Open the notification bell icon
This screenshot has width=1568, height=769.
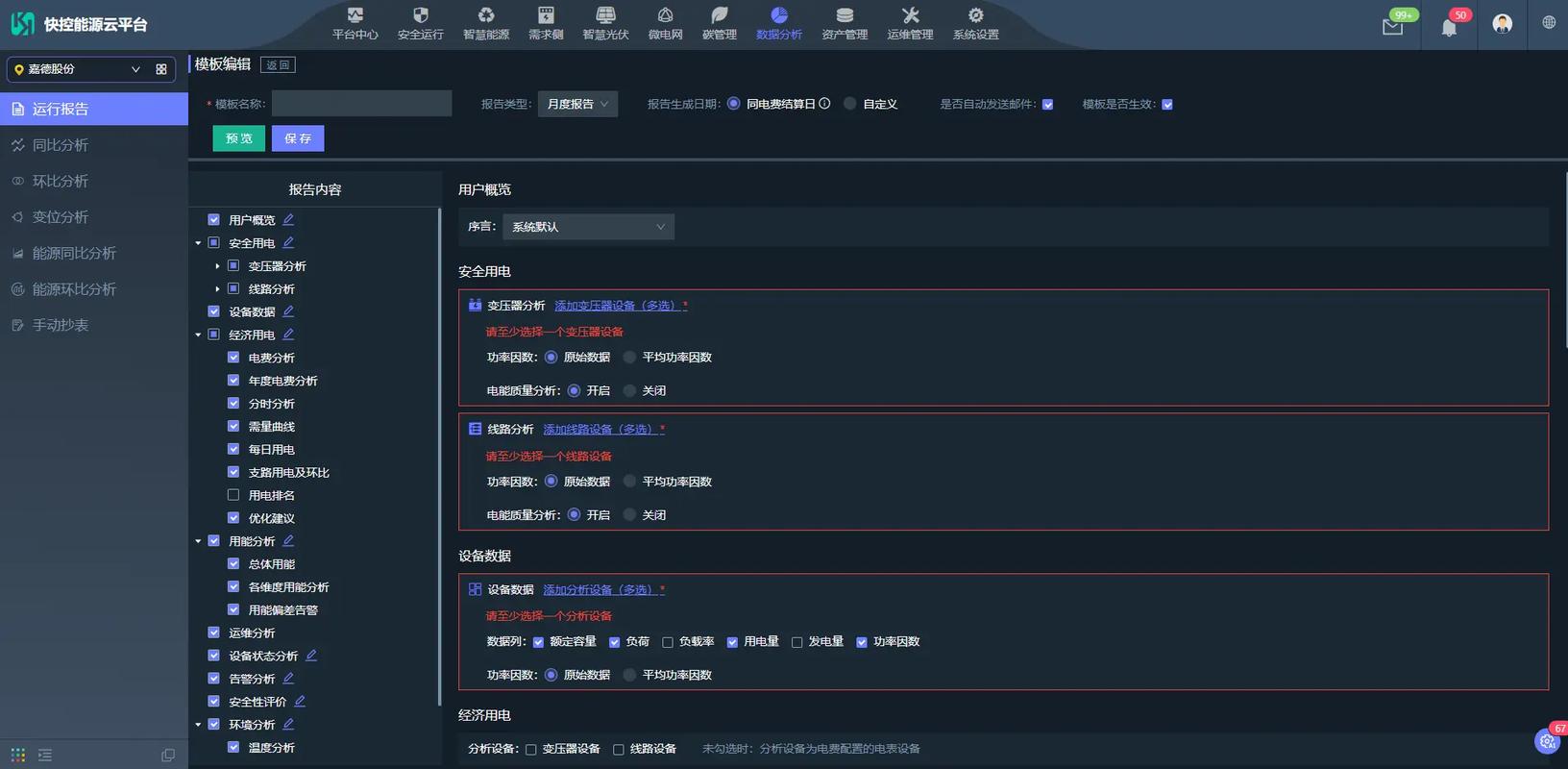[x=1449, y=27]
